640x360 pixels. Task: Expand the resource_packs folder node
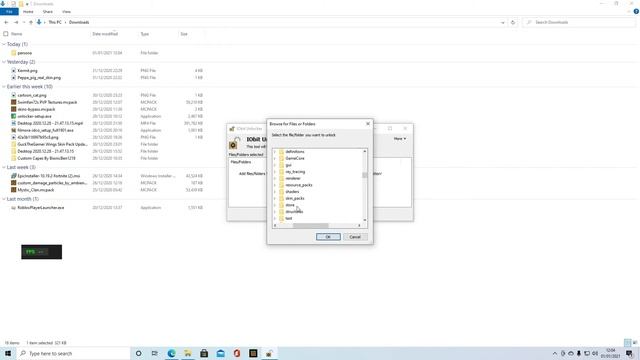tap(275, 185)
